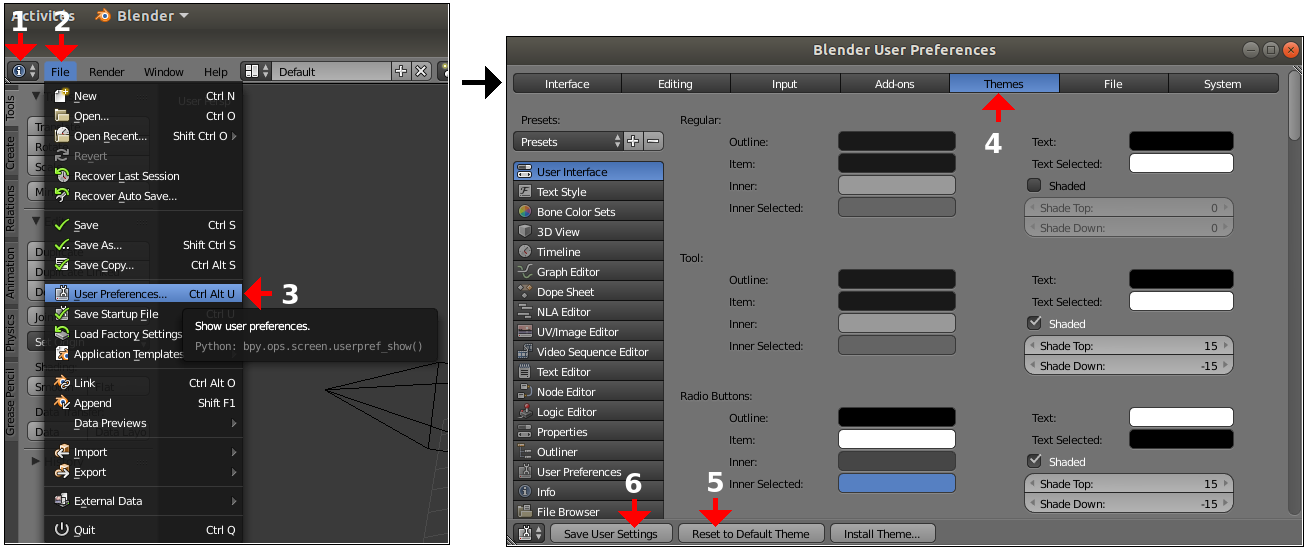This screenshot has width=1307, height=549.
Task: Open the Animation tab in the tool shelf
Action: (x=11, y=271)
